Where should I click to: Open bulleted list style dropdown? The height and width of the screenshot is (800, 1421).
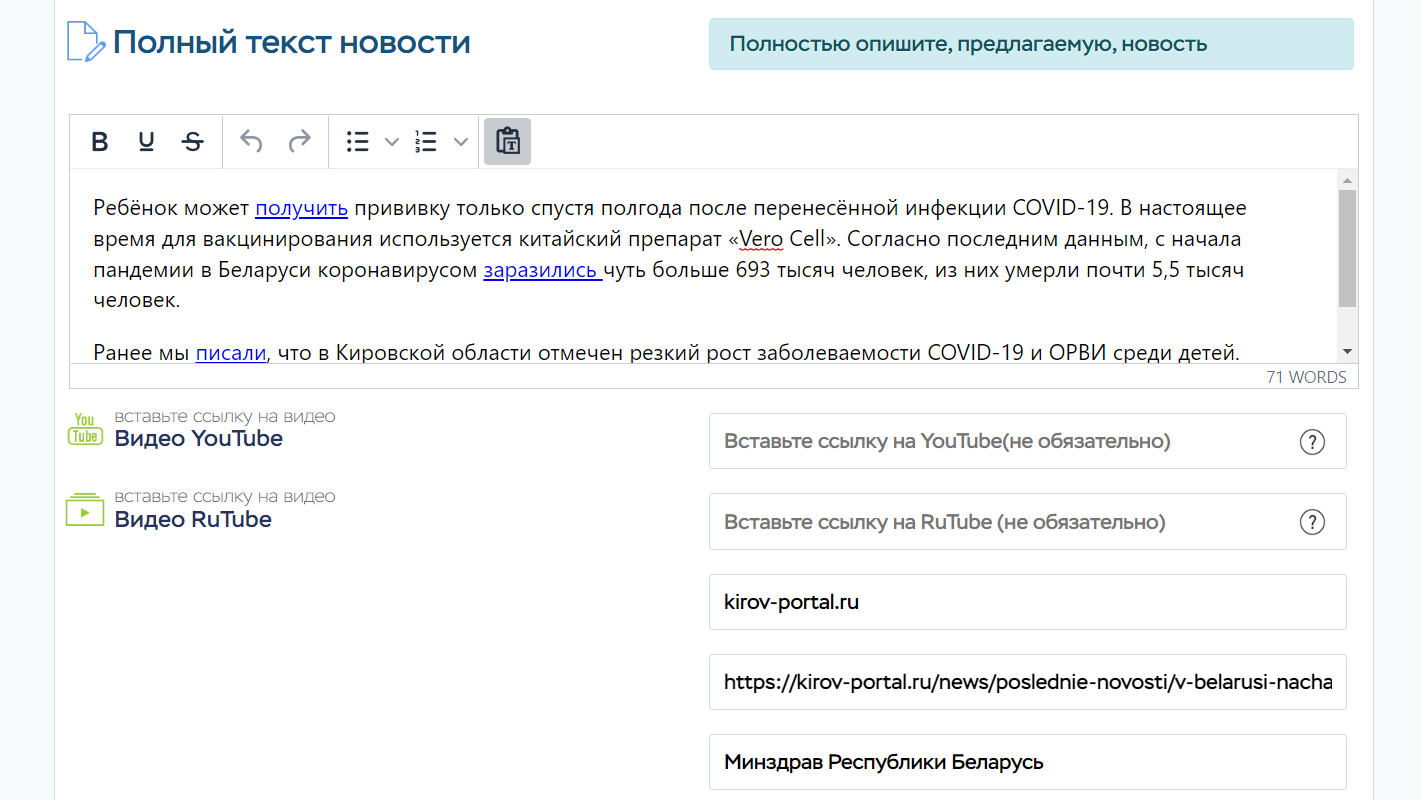392,142
